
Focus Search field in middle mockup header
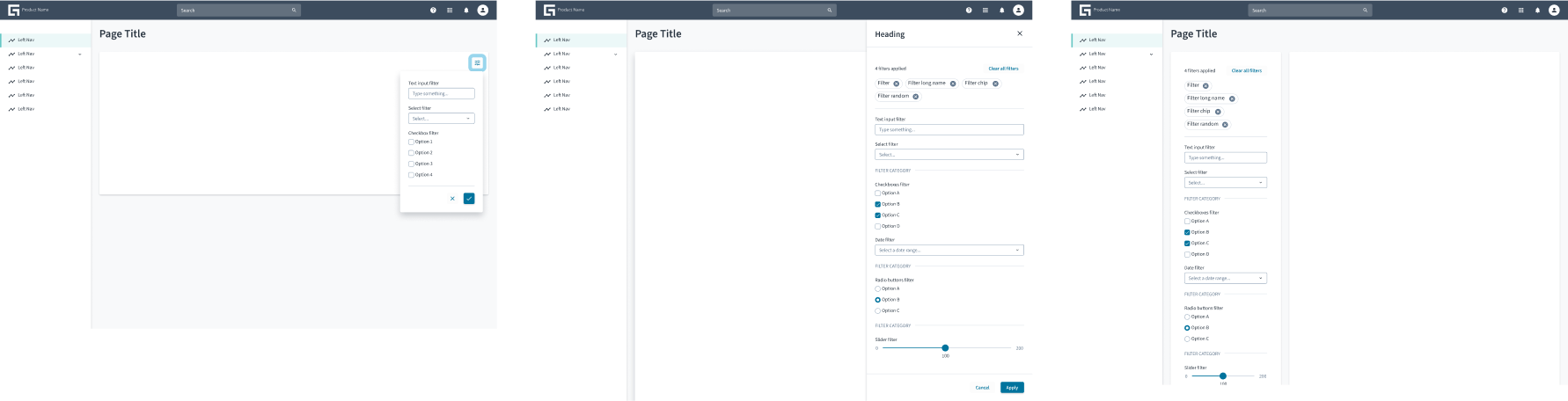tap(774, 11)
